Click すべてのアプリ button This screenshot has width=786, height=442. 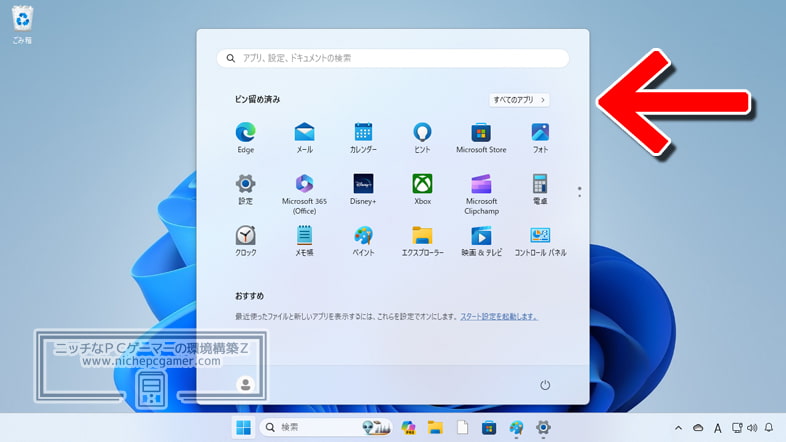click(519, 100)
